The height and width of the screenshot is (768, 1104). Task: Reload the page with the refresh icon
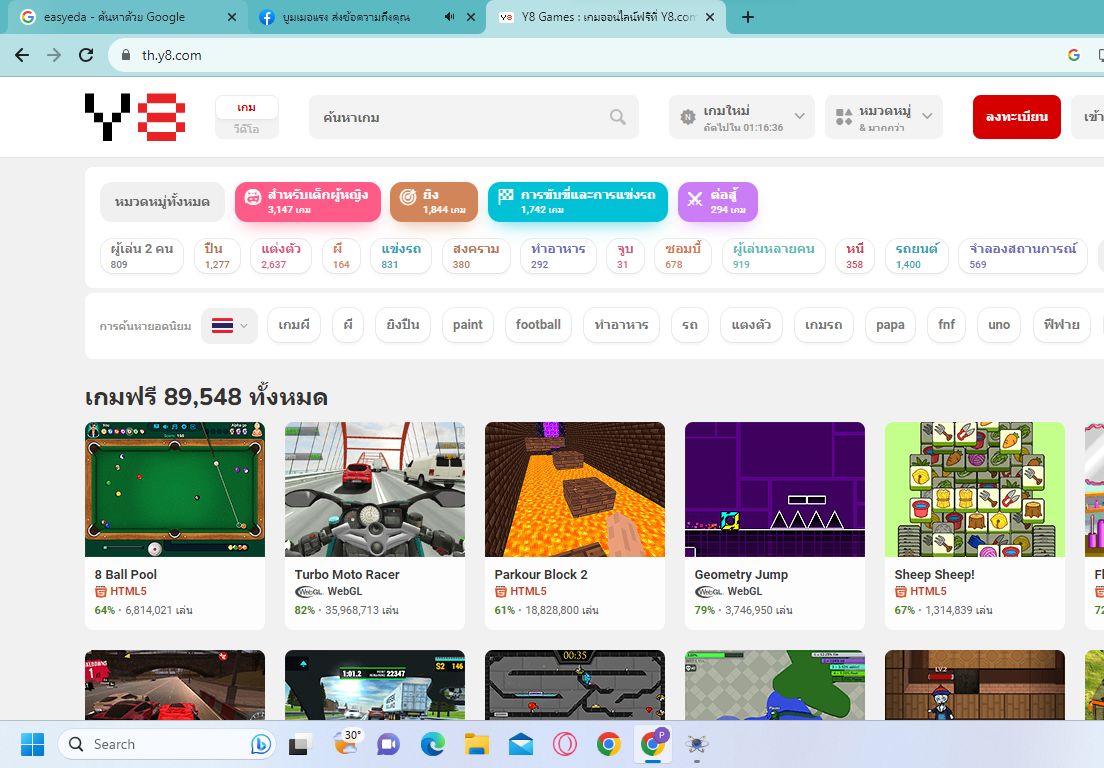(x=86, y=55)
